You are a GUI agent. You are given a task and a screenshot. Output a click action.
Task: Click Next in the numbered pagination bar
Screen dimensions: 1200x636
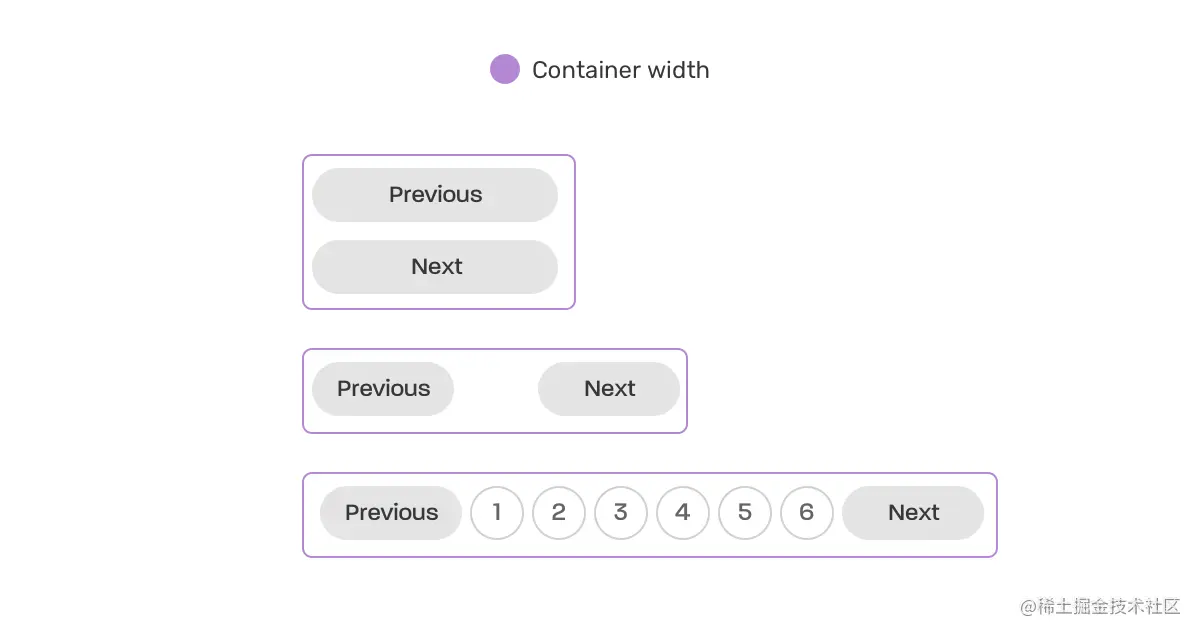click(x=913, y=513)
